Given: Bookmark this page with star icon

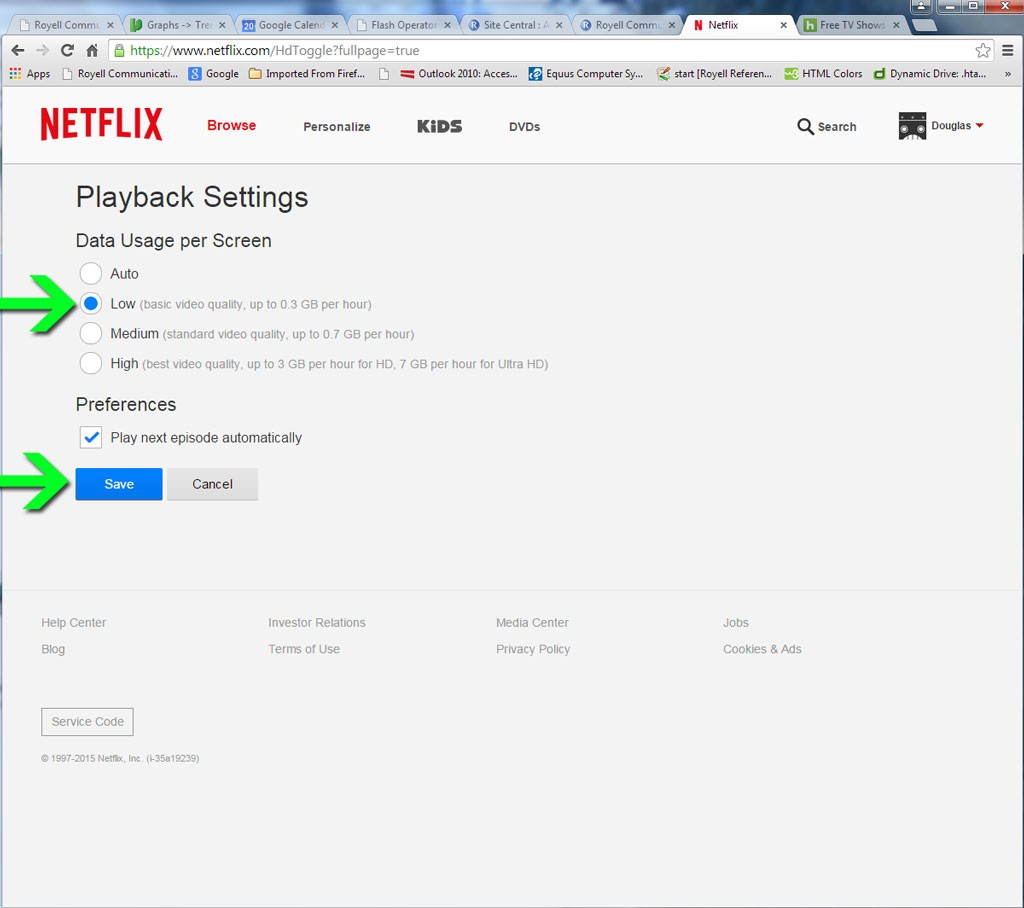Looking at the screenshot, I should (982, 50).
